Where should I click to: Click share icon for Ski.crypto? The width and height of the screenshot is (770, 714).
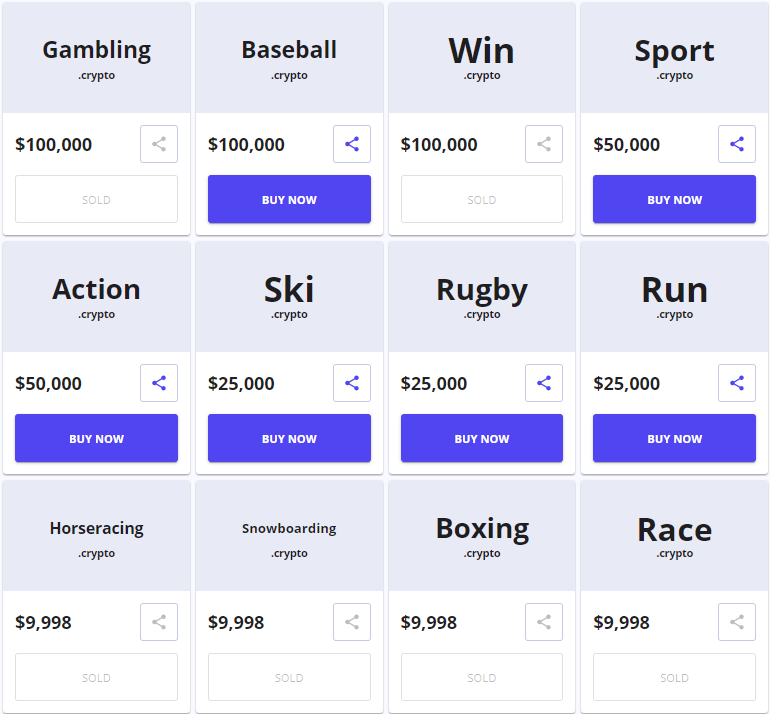click(x=352, y=383)
